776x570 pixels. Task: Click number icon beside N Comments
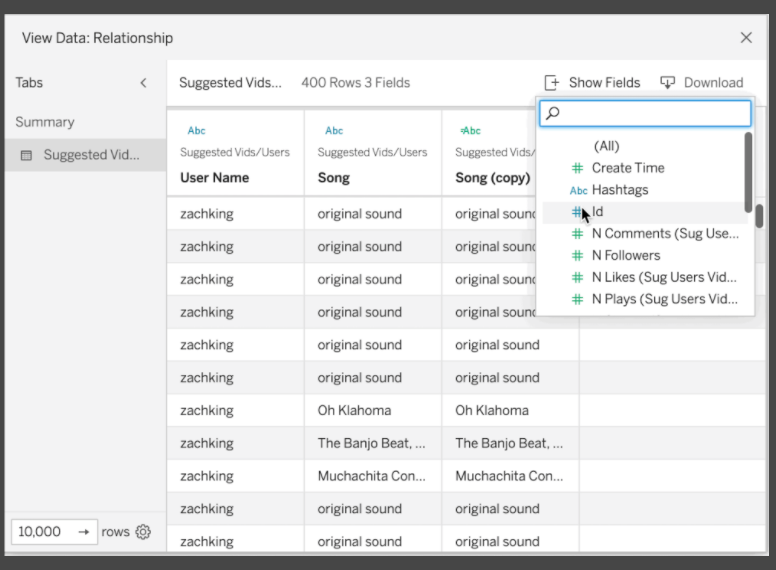577,234
